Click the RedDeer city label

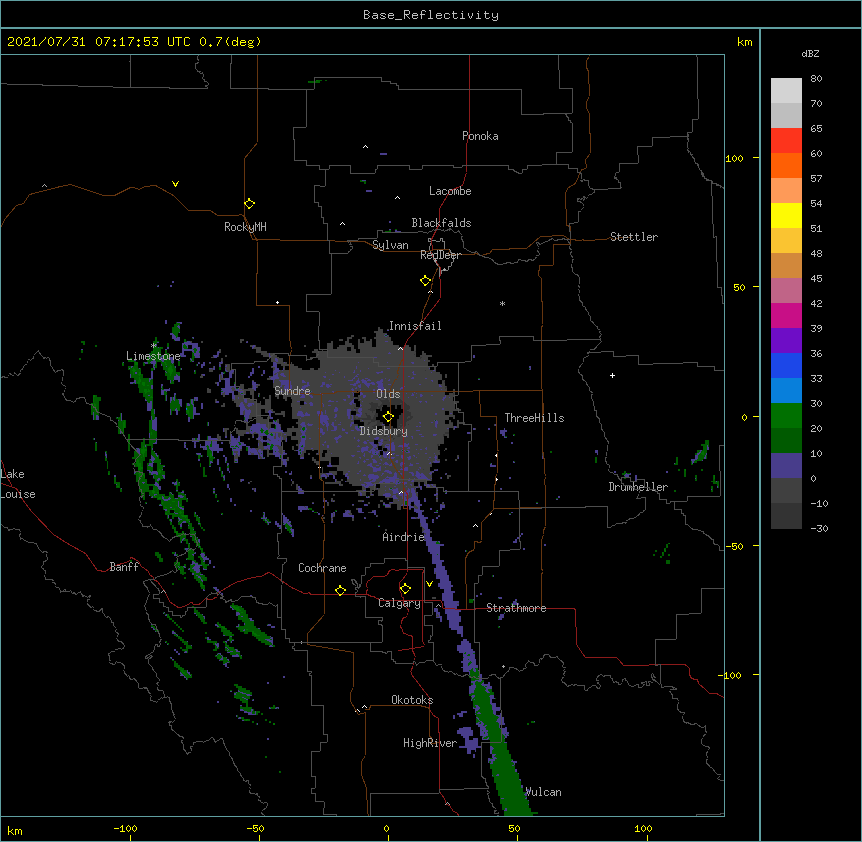(x=440, y=255)
